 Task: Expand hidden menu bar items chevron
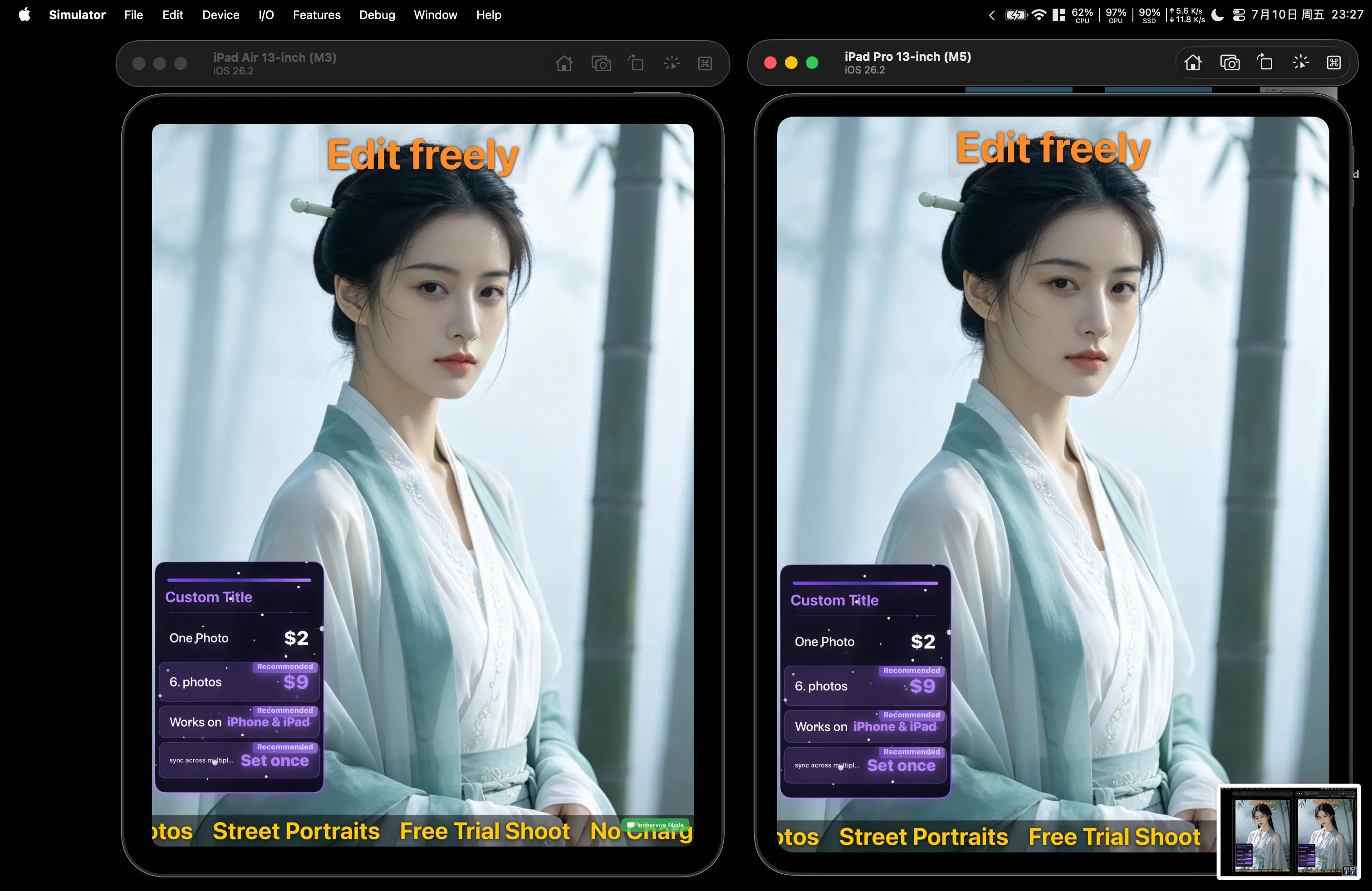pos(991,15)
